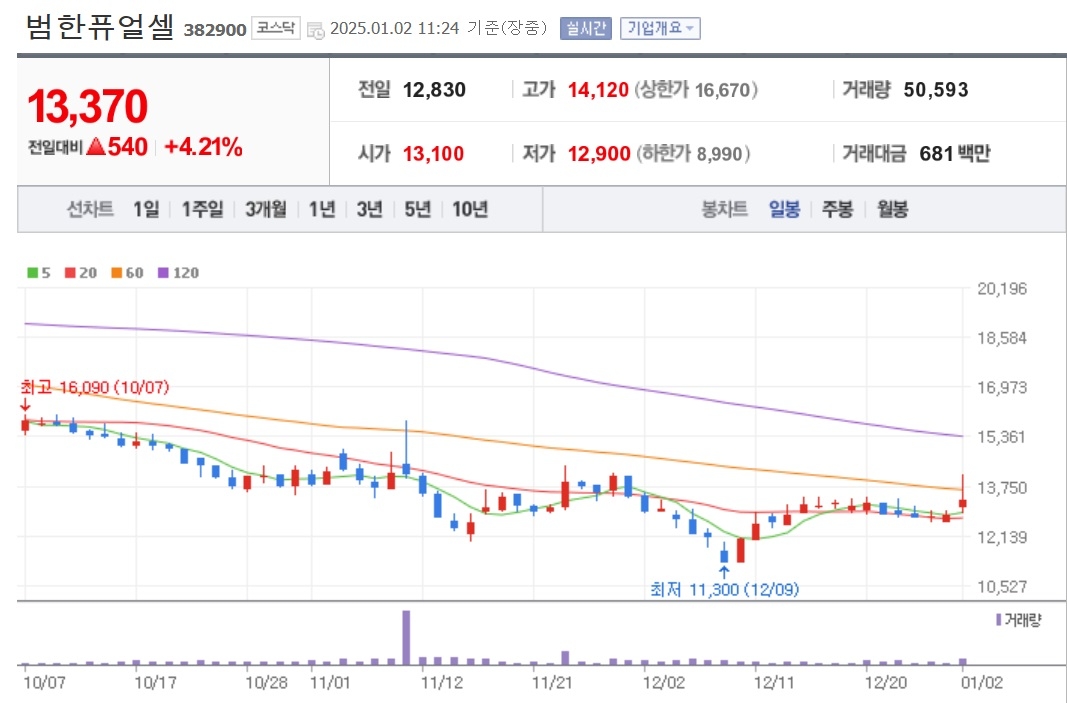Click the 코스닥 market badge
1067x703 pixels.
[x=276, y=29]
